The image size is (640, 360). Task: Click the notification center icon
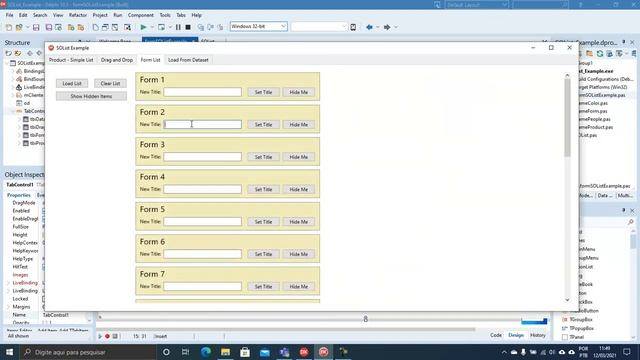click(x=627, y=352)
